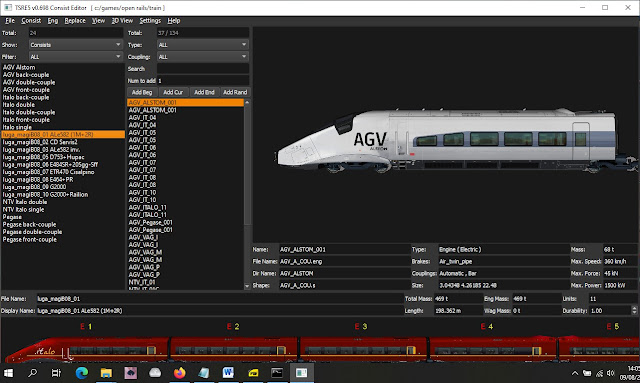Click the engine list vertical scrollbar

coord(247,194)
